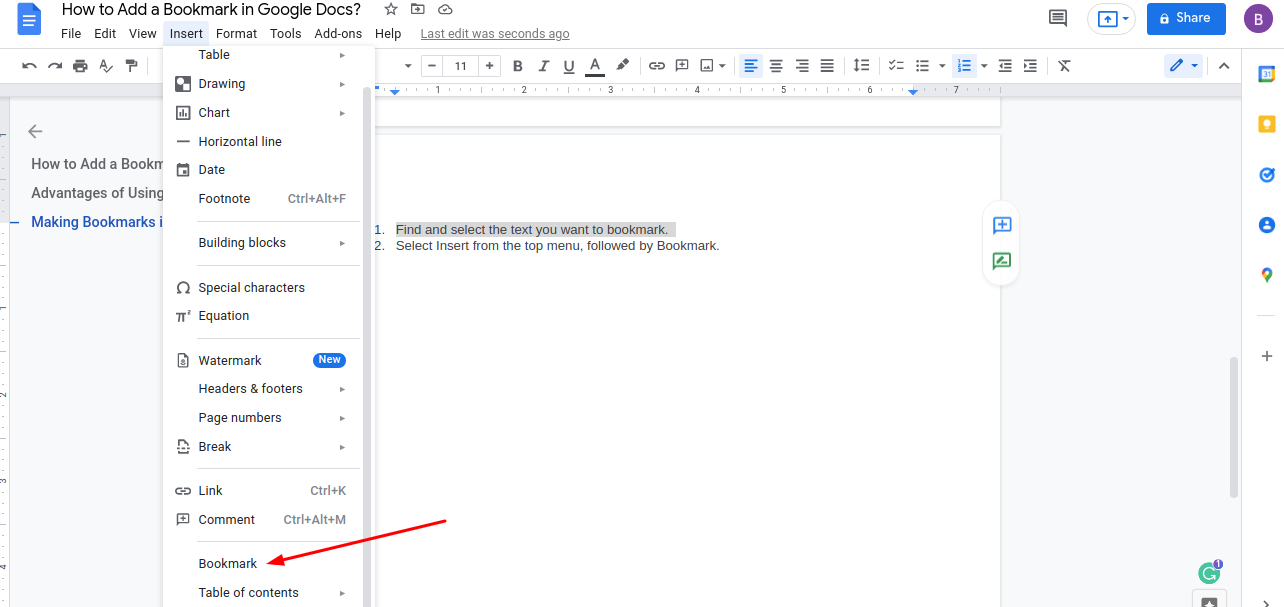Screen dimensions: 1284x607
Task: Undo the last action
Action: click(x=29, y=66)
